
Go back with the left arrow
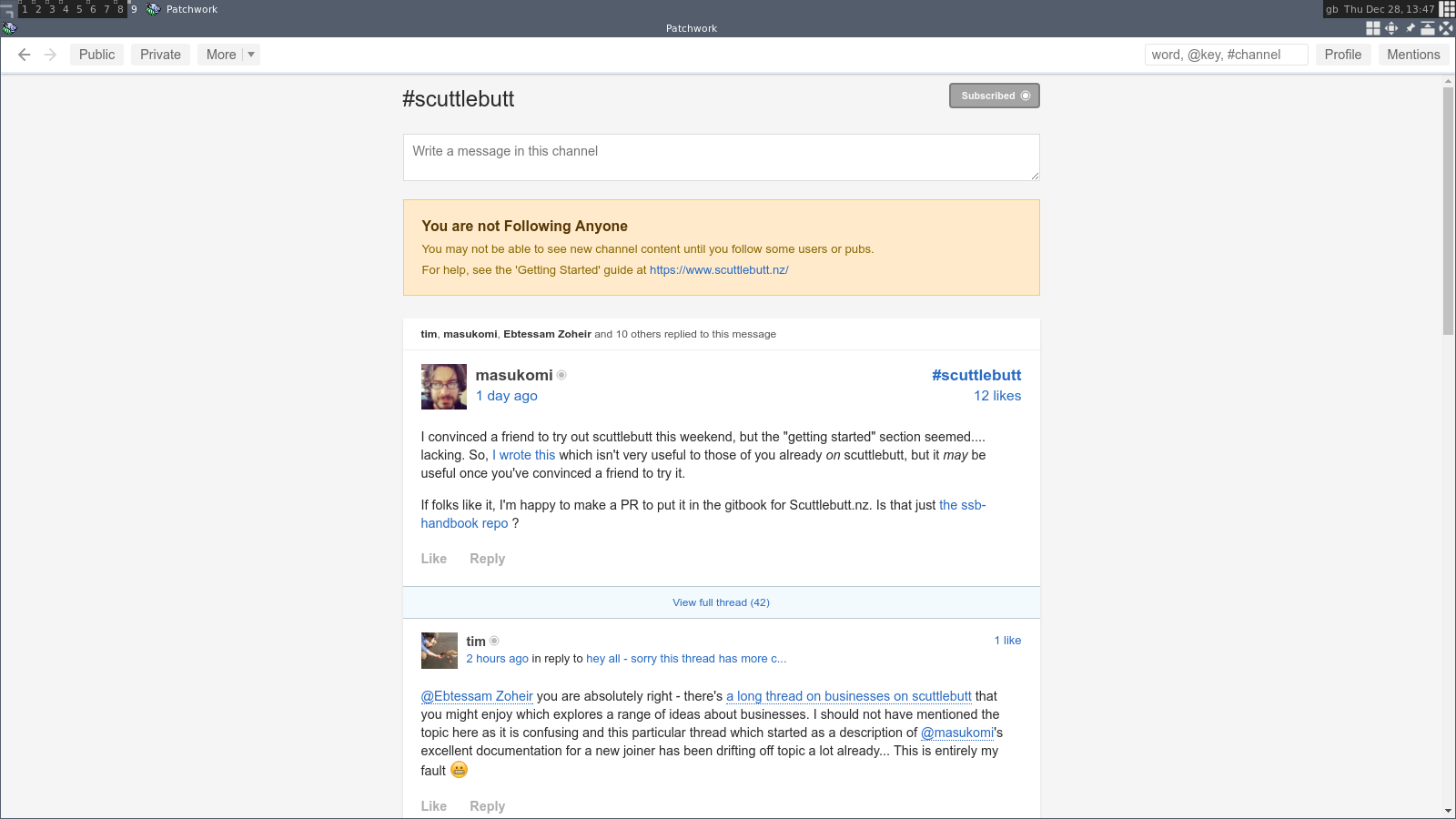[25, 55]
